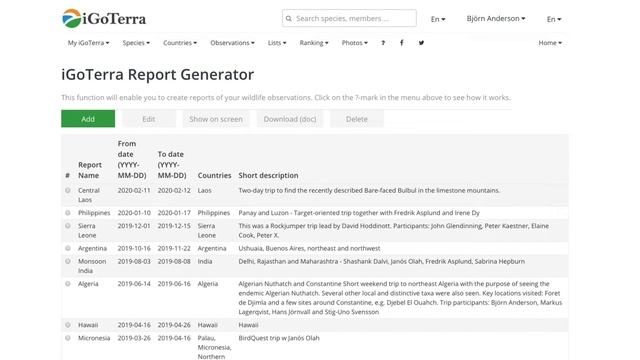
Task: Click the green Add button
Action: click(88, 119)
